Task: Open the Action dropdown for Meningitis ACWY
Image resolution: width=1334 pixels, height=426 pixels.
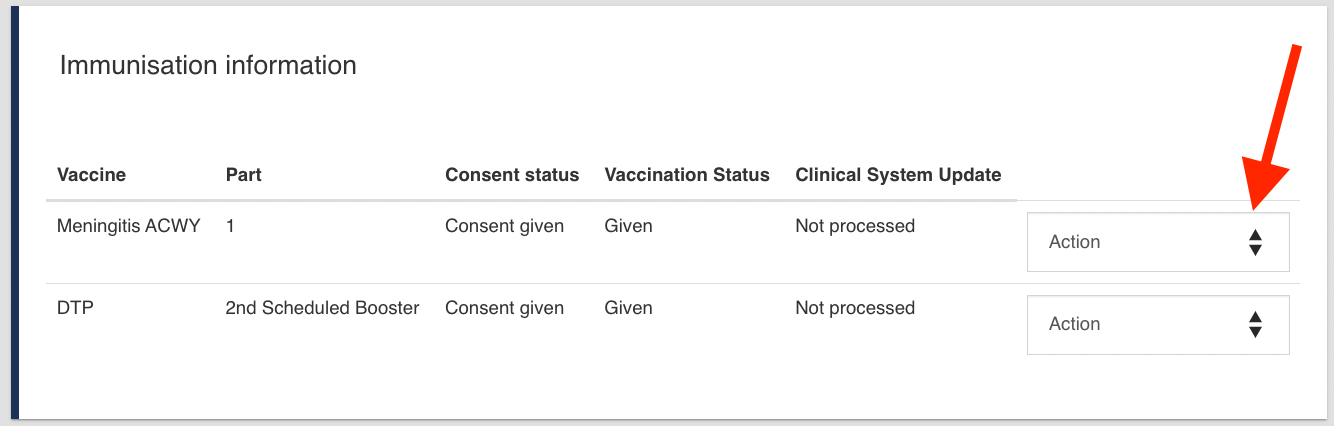Action: pyautogui.click(x=1157, y=242)
